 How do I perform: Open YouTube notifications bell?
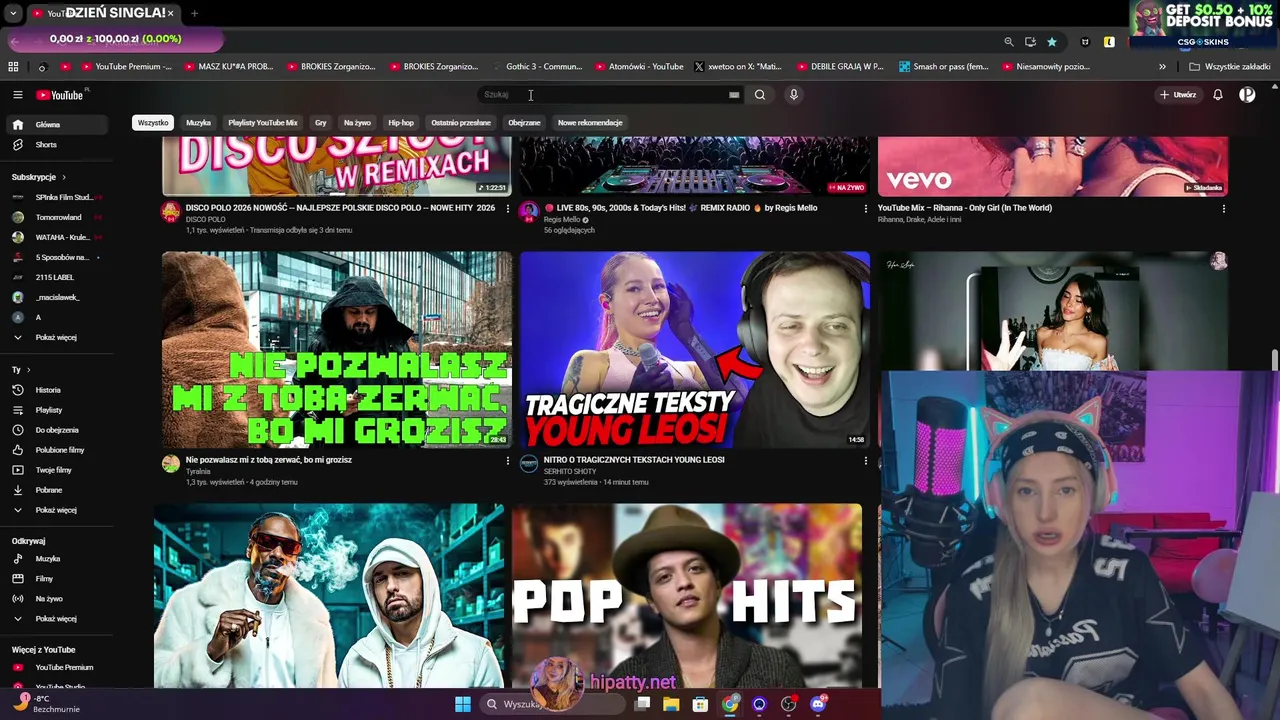(1218, 95)
